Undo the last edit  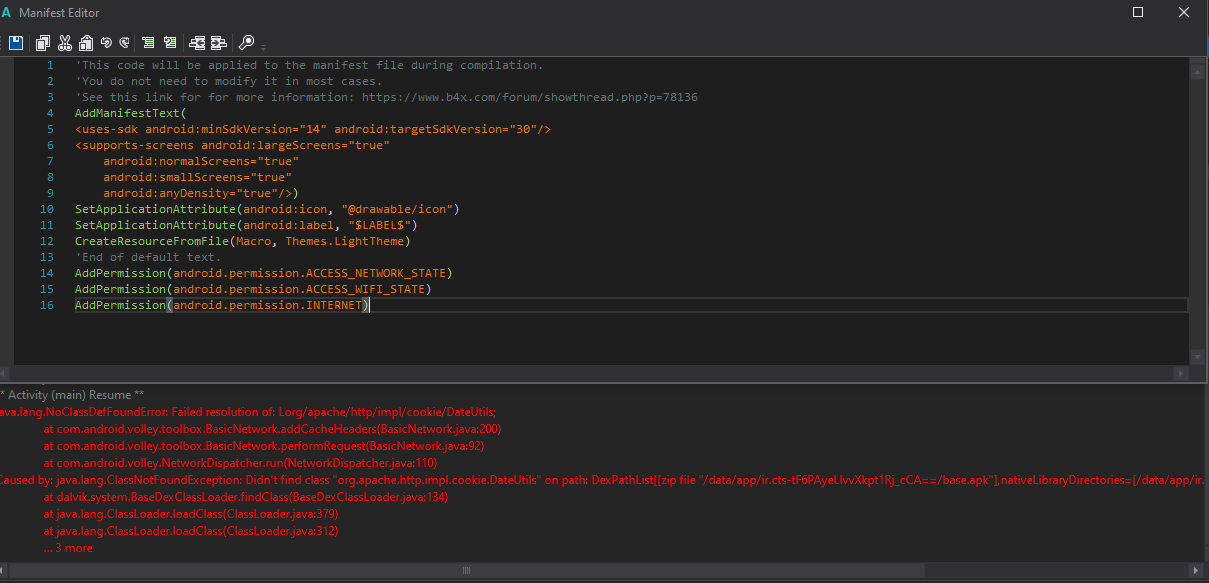(x=106, y=43)
